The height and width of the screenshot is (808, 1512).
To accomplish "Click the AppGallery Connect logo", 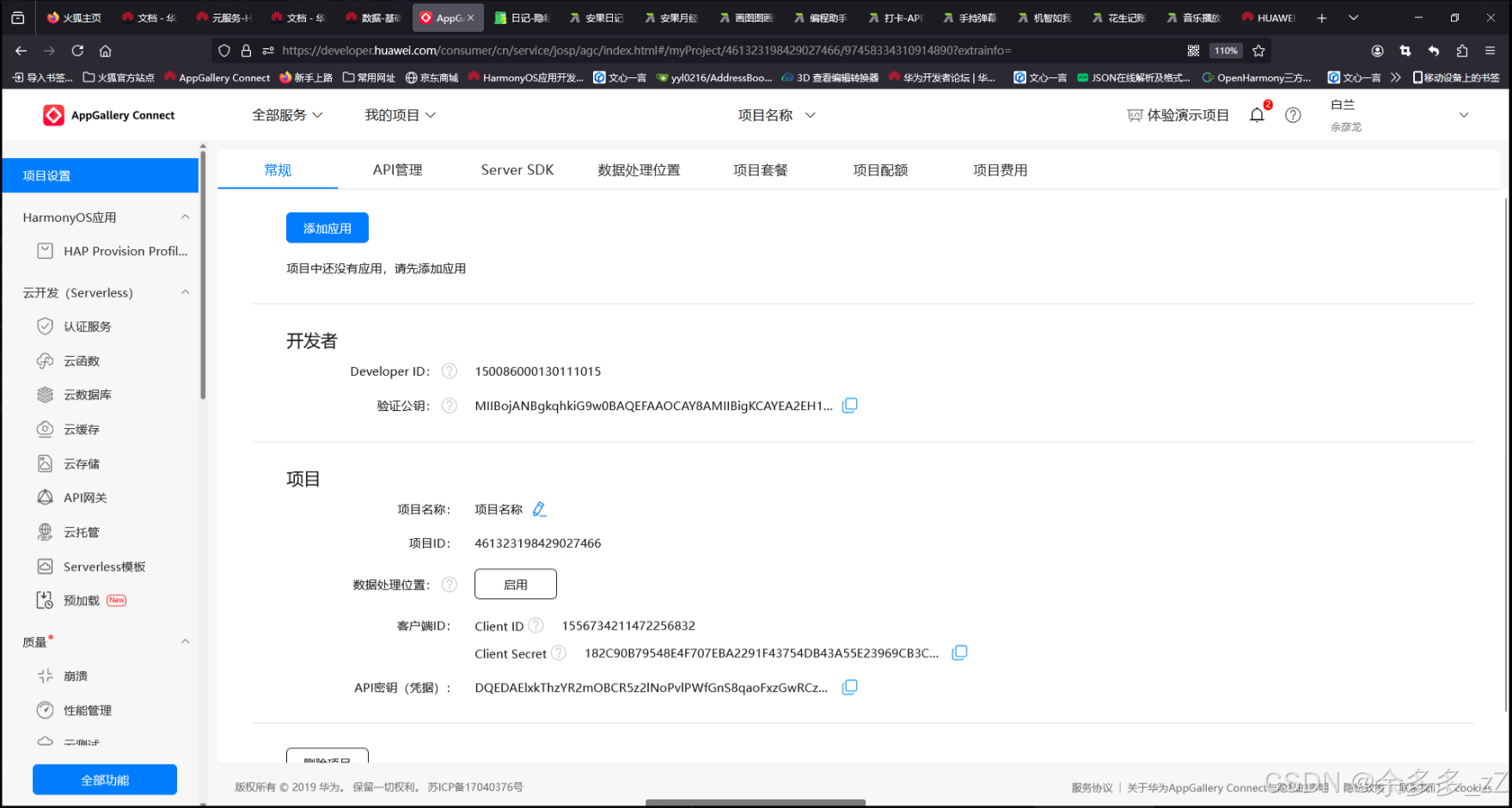I will [x=109, y=115].
